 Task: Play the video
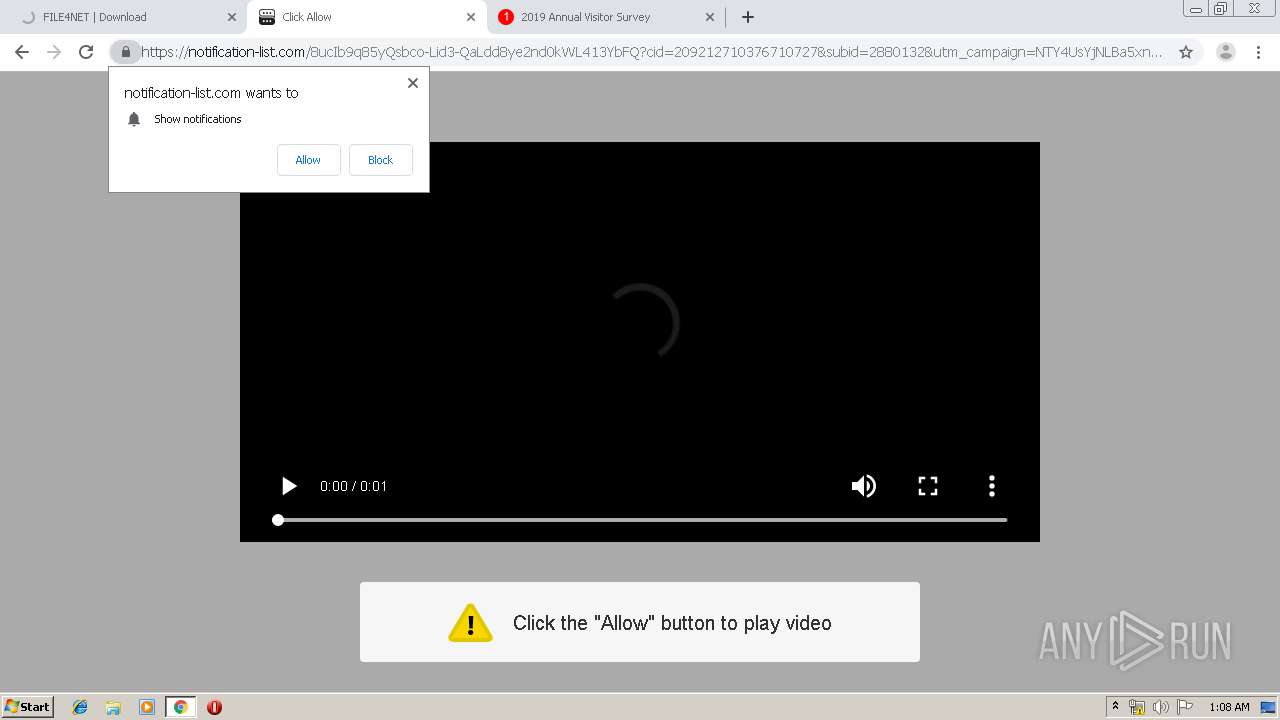coord(288,486)
